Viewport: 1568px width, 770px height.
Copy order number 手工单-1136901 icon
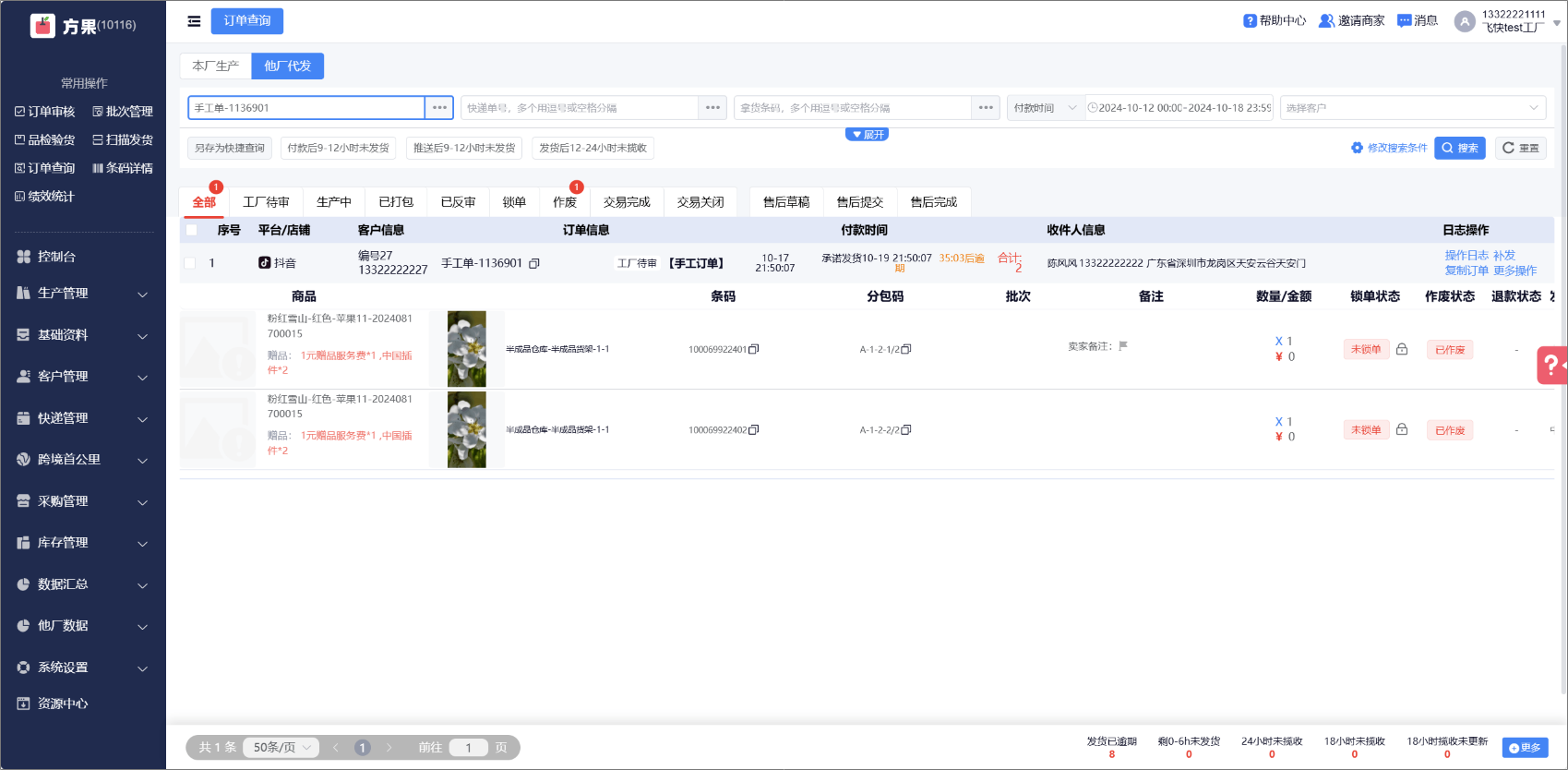534,263
